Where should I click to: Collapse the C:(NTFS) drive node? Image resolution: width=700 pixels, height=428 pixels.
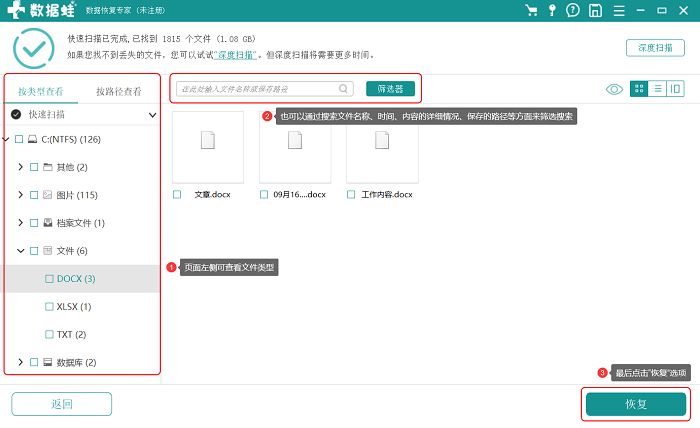coord(6,139)
